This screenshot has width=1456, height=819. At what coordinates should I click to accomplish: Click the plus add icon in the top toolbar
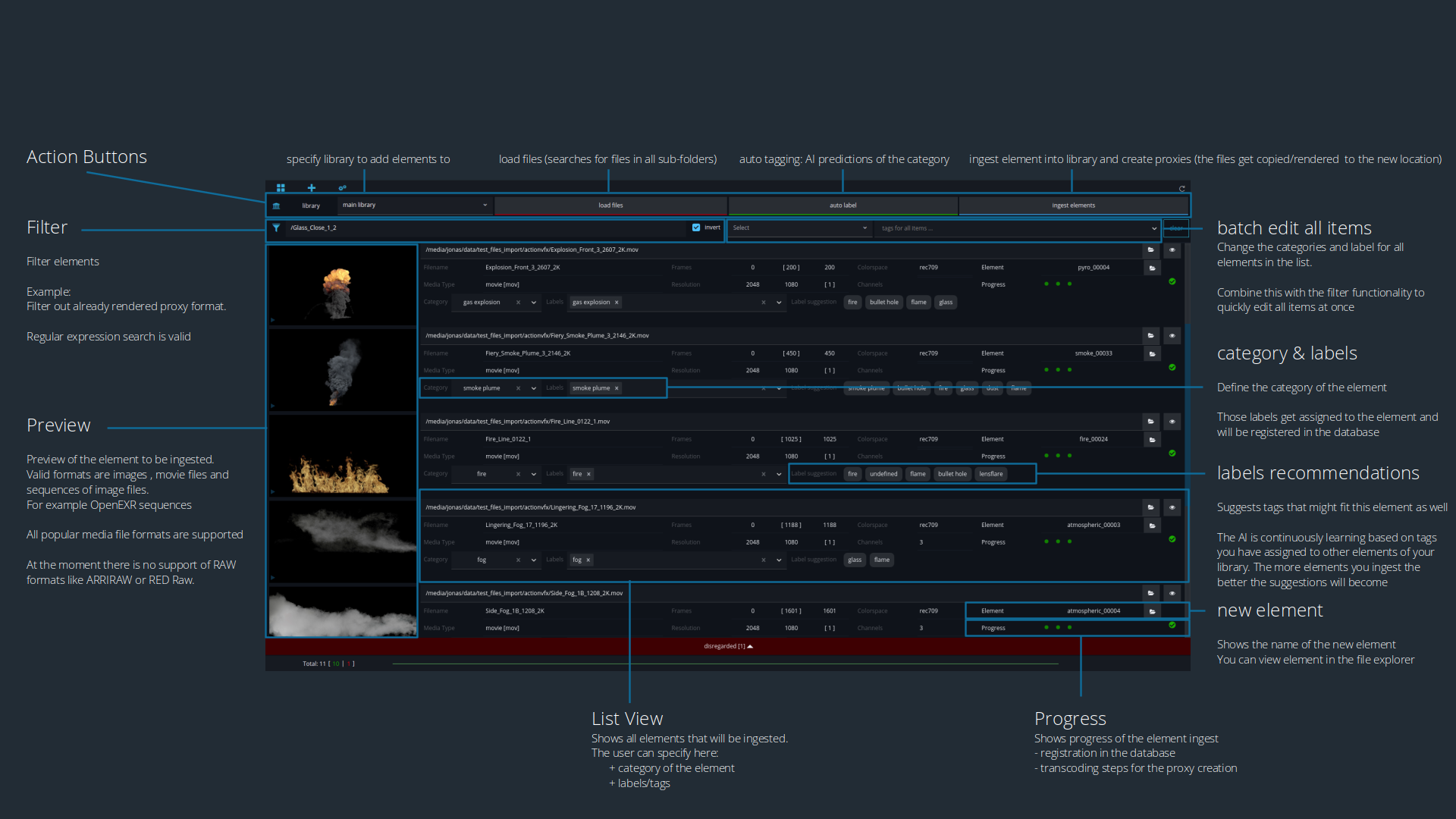pos(311,188)
